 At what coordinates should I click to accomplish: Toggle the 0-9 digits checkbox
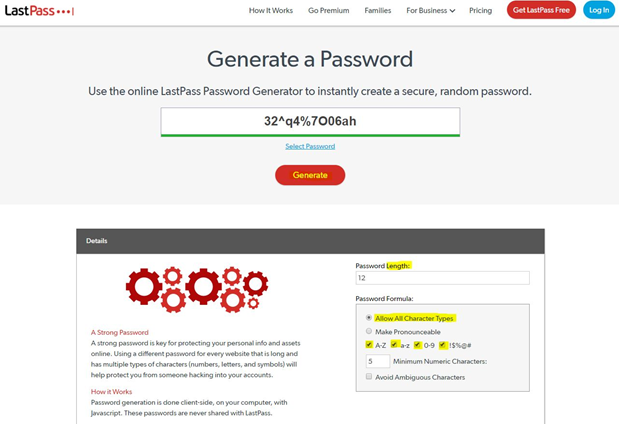coord(417,345)
